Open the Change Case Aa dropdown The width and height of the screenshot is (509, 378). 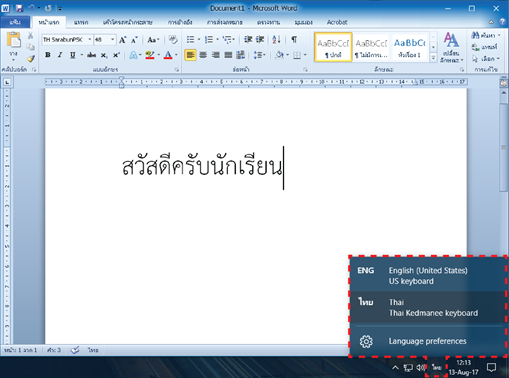pyautogui.click(x=153, y=40)
